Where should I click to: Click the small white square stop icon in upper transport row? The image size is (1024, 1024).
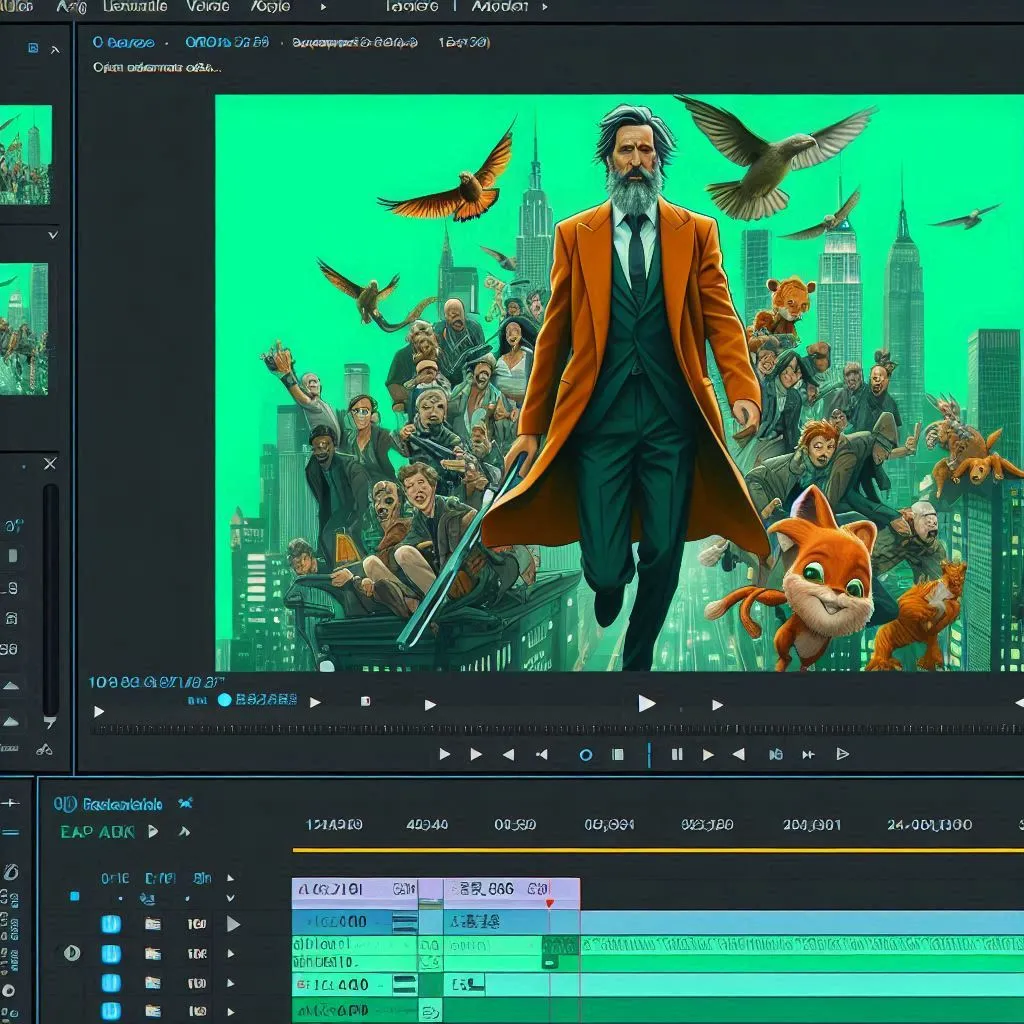[x=366, y=701]
